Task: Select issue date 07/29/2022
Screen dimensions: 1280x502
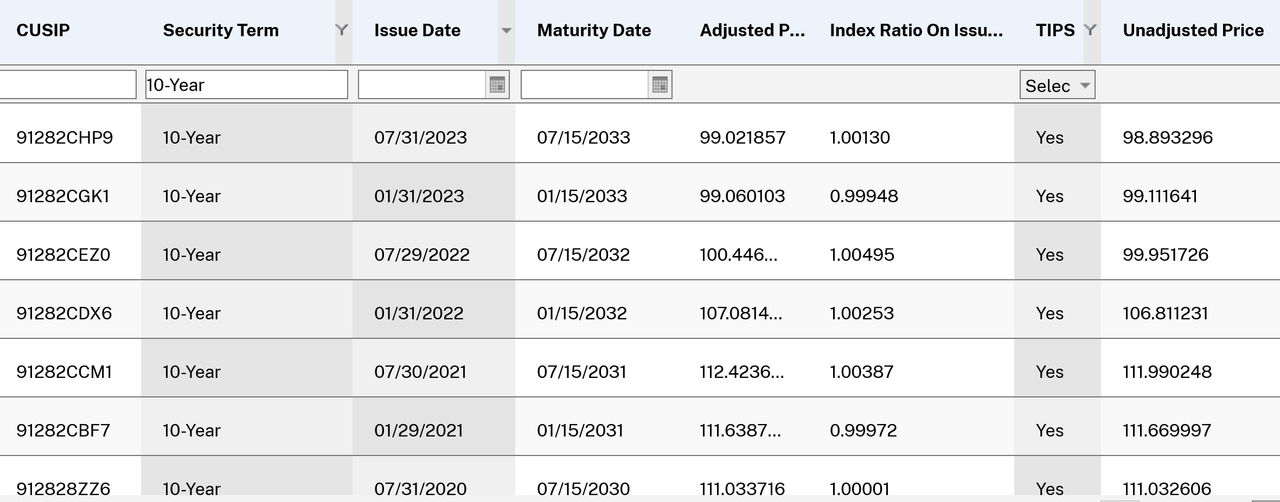Action: click(422, 254)
